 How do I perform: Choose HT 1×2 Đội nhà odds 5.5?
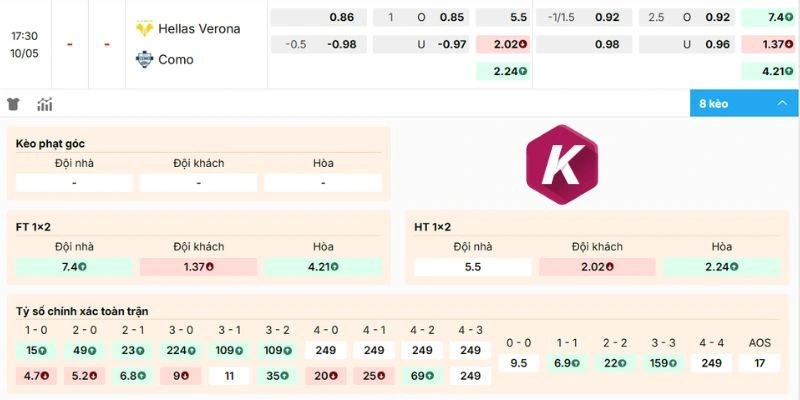coord(473,267)
